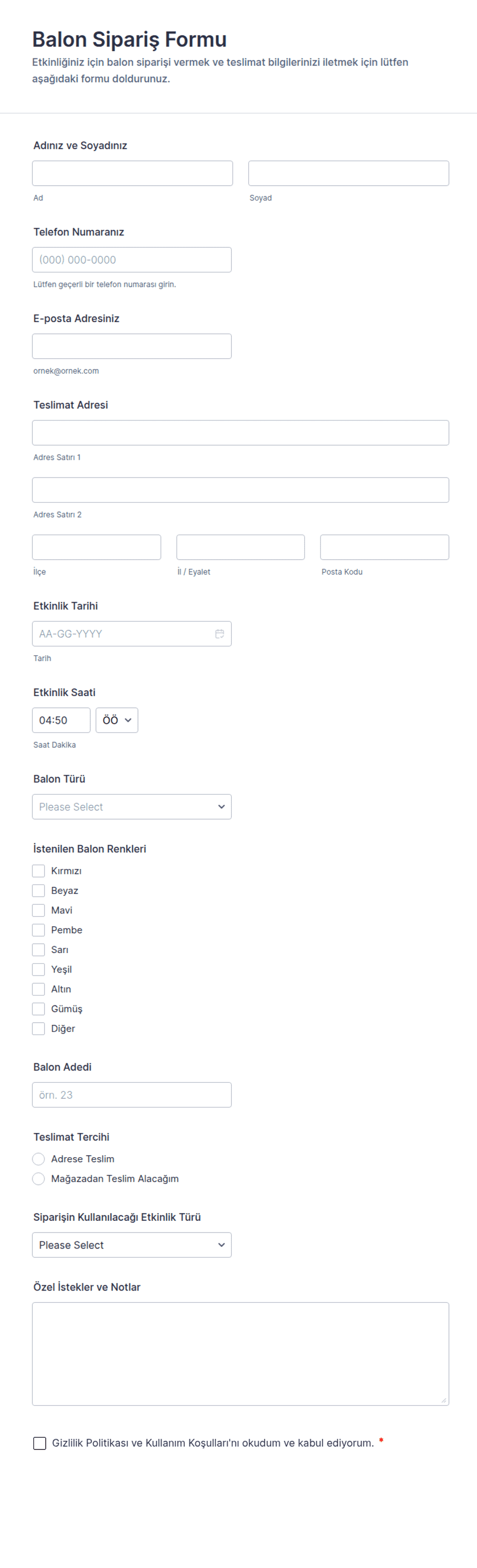Click the Ad first name field
477x1568 pixels.
133,173
